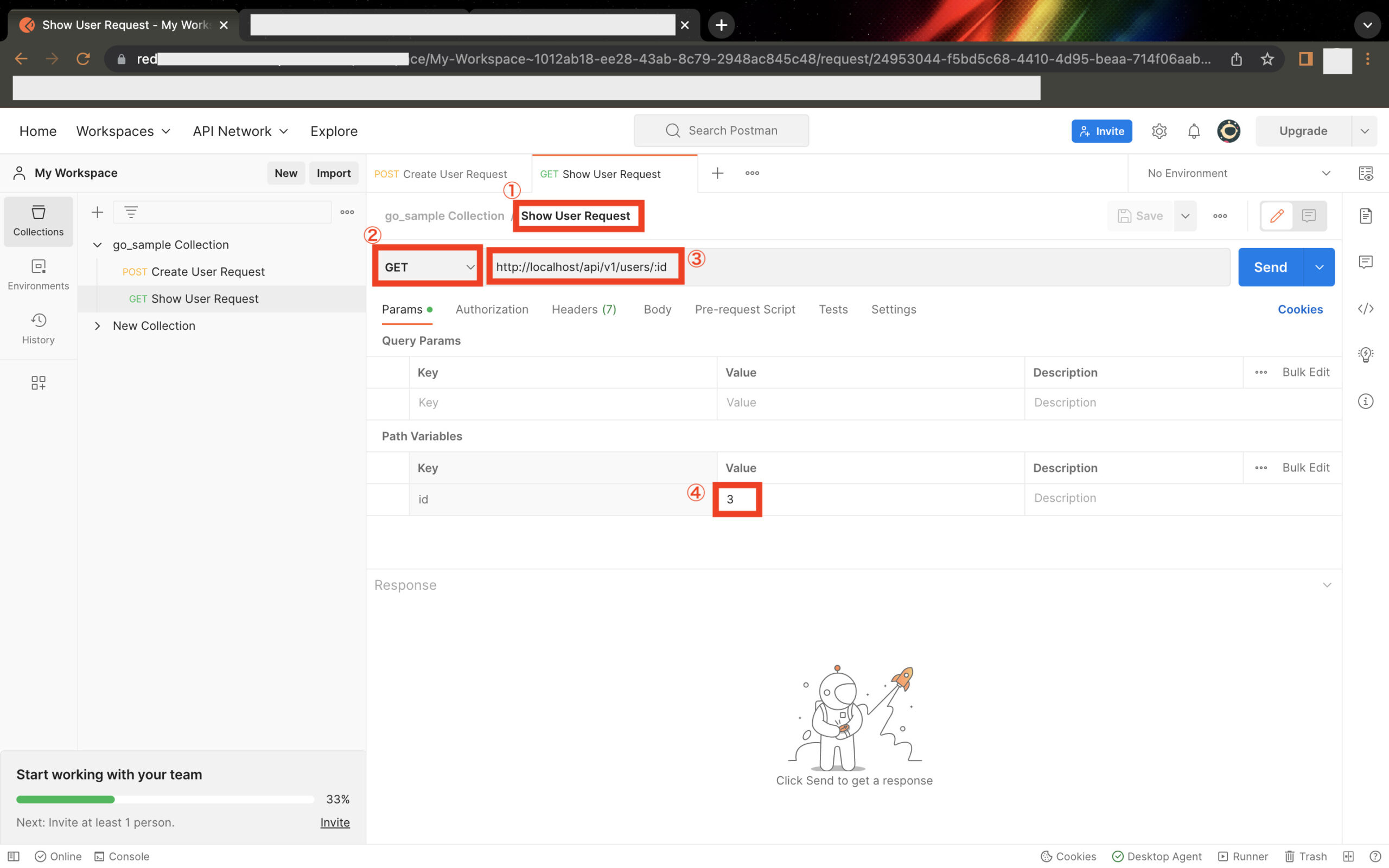Image resolution: width=1389 pixels, height=868 pixels.
Task: Click the environment quick look icon
Action: pyautogui.click(x=1366, y=174)
